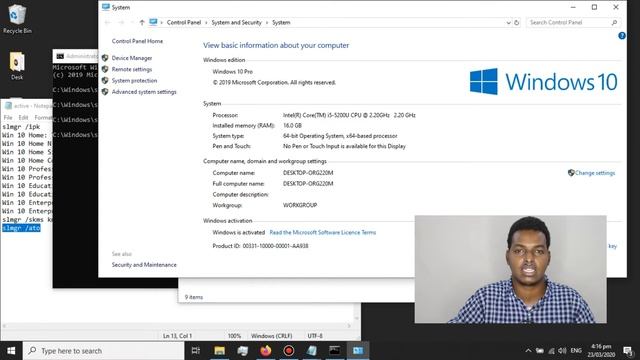Click the network icon in the tray
The image size is (640, 360).
tap(551, 351)
